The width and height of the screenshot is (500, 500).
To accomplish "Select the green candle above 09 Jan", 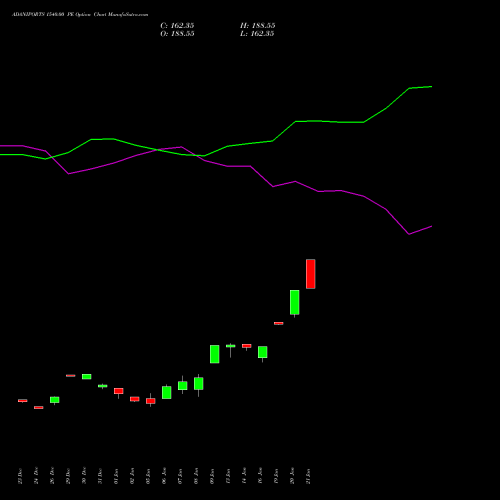I will click(215, 354).
